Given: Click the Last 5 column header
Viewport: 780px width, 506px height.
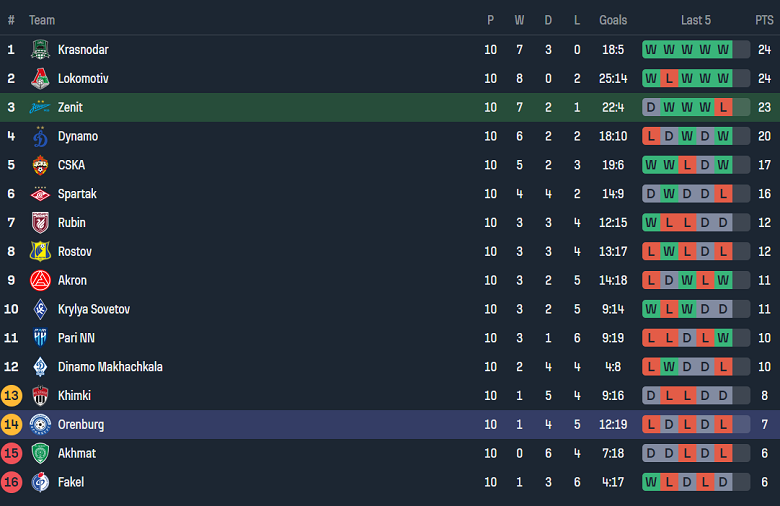Looking at the screenshot, I should 695,20.
